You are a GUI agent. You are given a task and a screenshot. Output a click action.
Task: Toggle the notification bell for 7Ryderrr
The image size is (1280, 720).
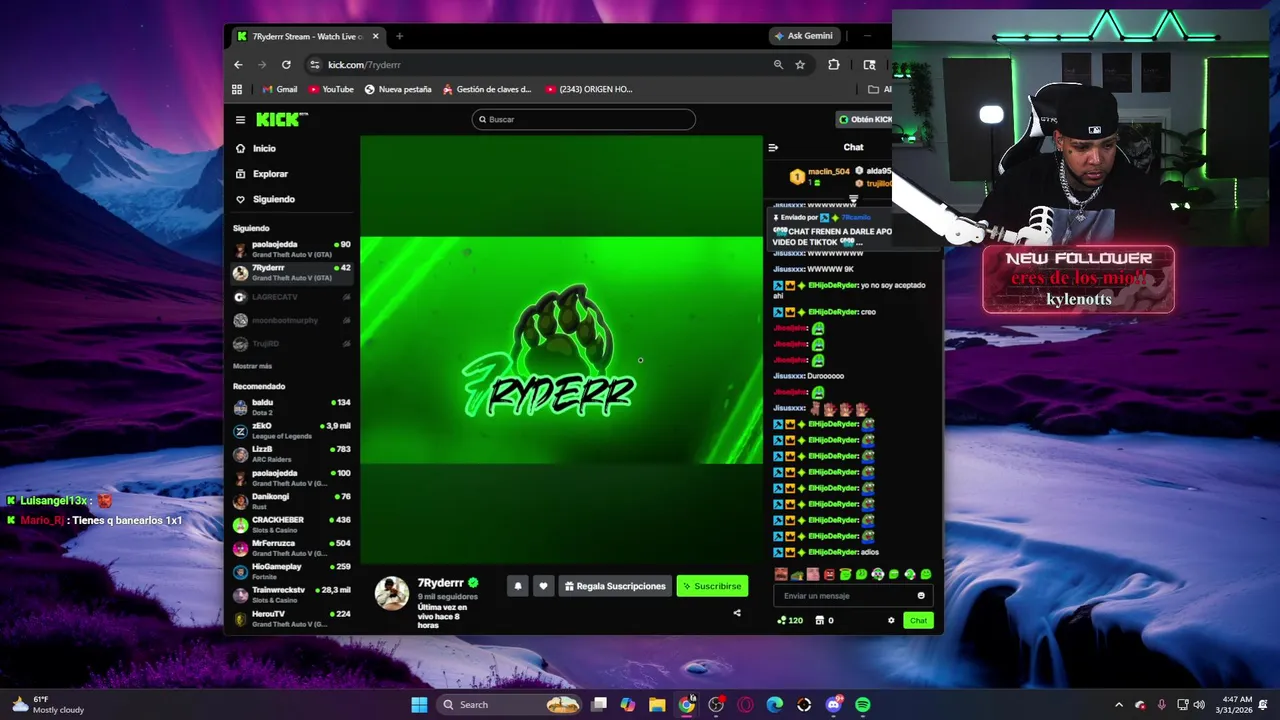[517, 586]
